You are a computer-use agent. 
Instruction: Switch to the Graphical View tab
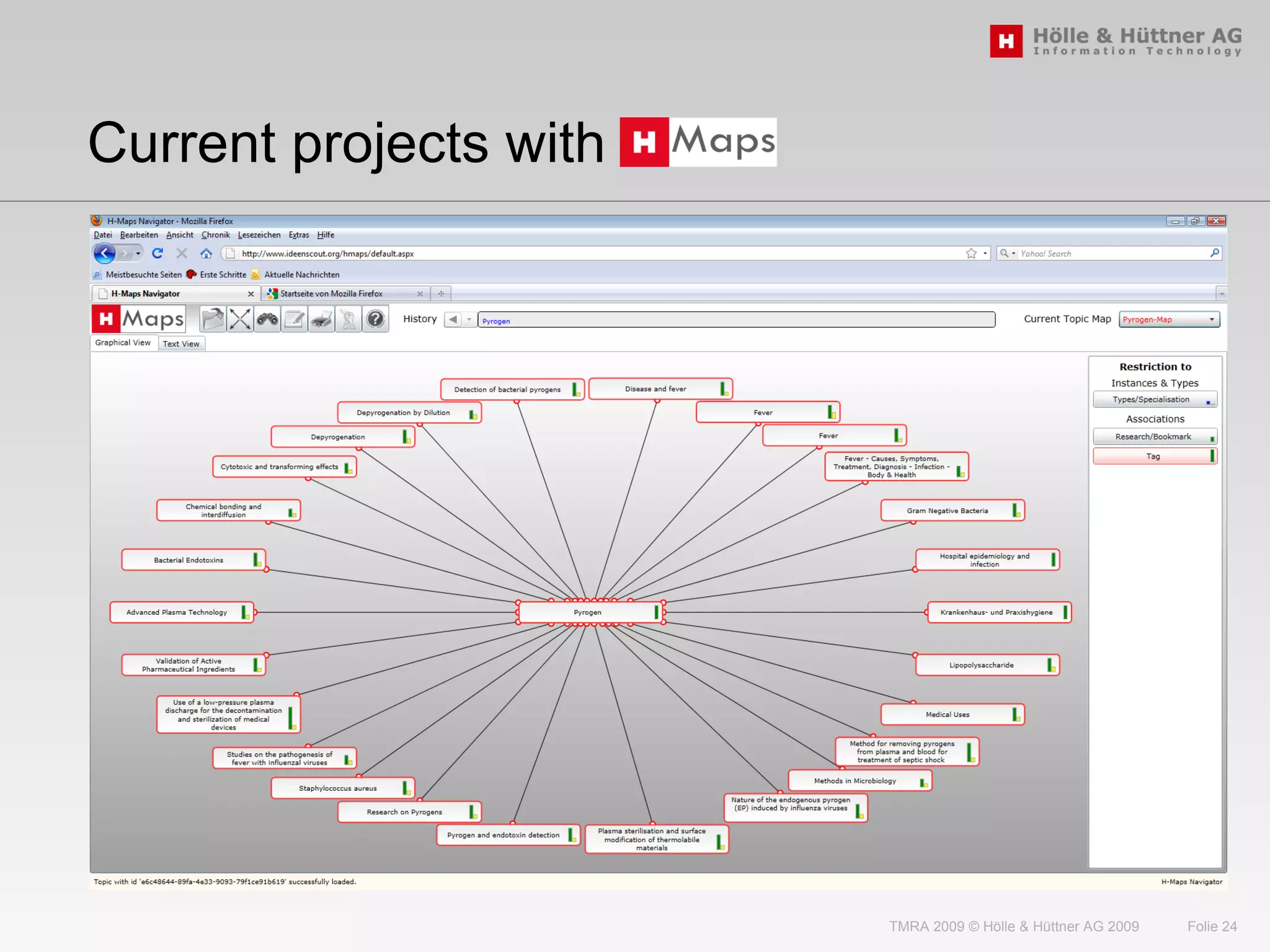pos(123,343)
